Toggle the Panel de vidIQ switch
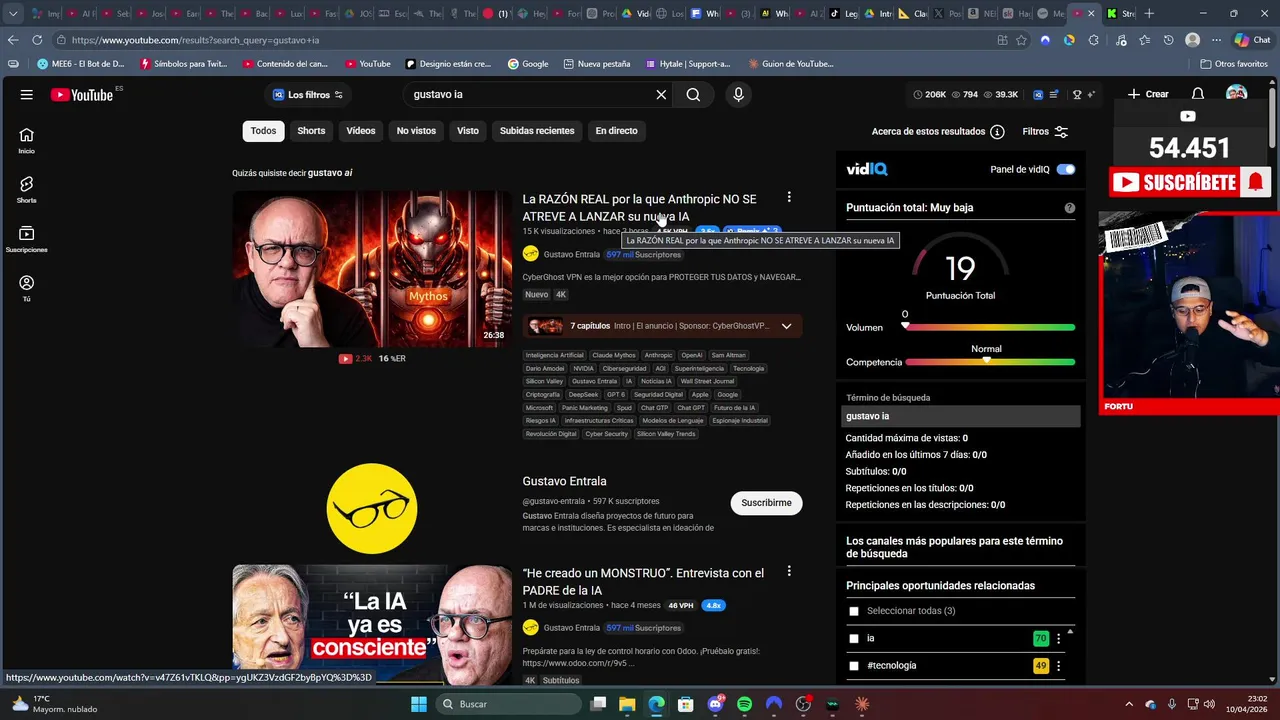Viewport: 1280px width, 720px height. (1066, 169)
